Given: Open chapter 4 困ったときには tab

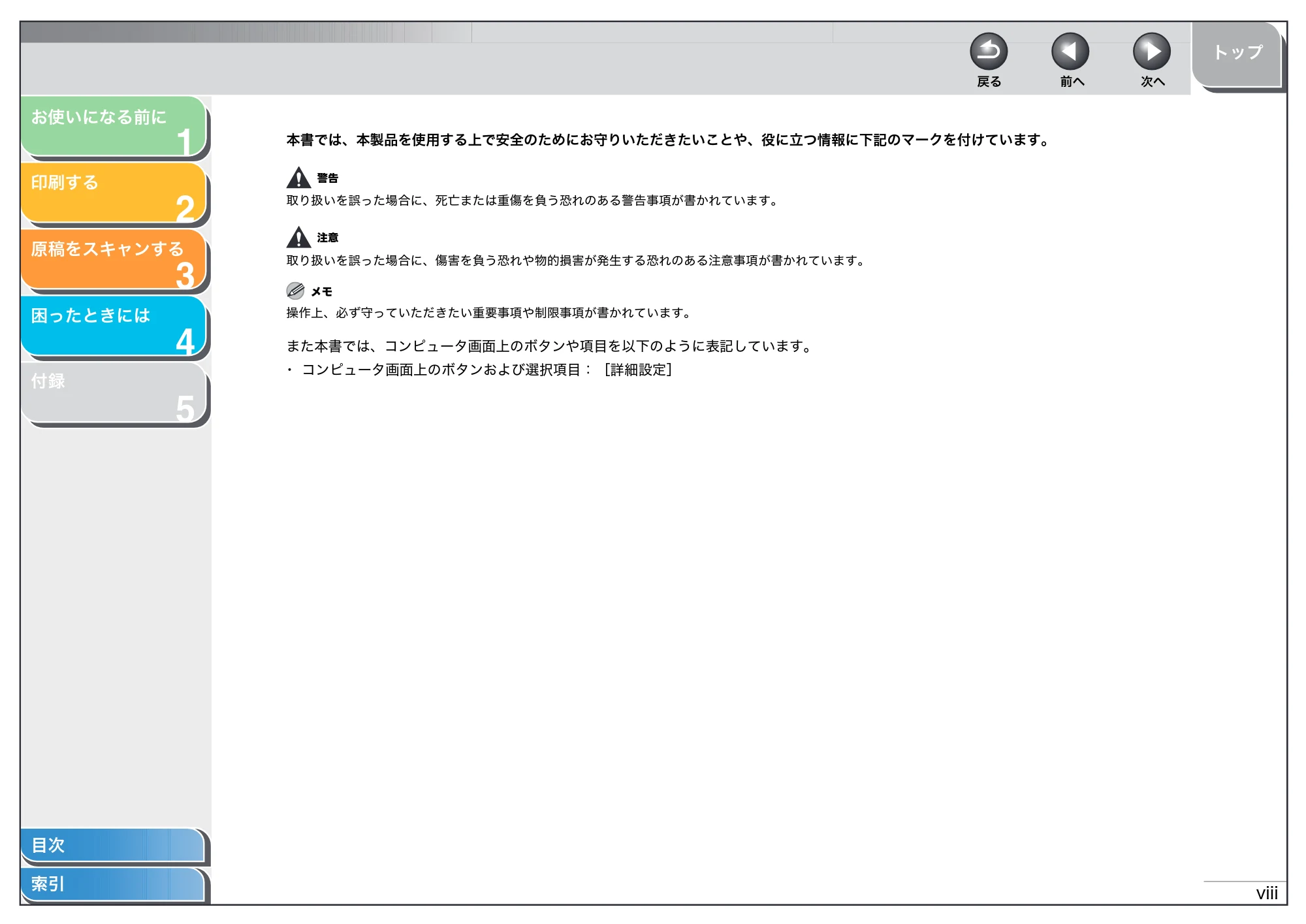Looking at the screenshot, I should point(114,326).
